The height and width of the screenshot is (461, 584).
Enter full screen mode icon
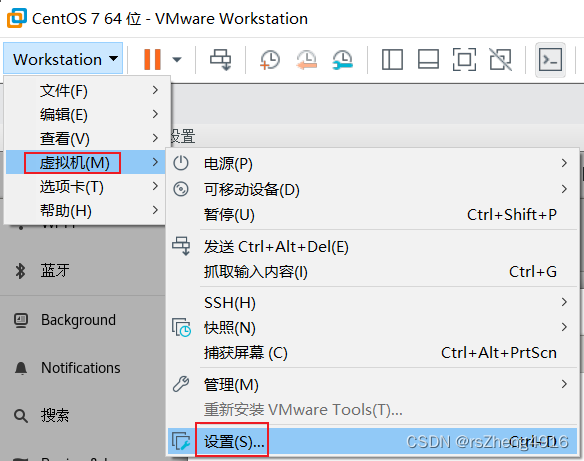click(464, 60)
